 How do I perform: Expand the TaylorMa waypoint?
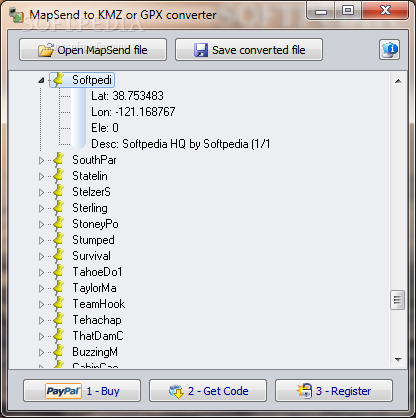(41, 288)
